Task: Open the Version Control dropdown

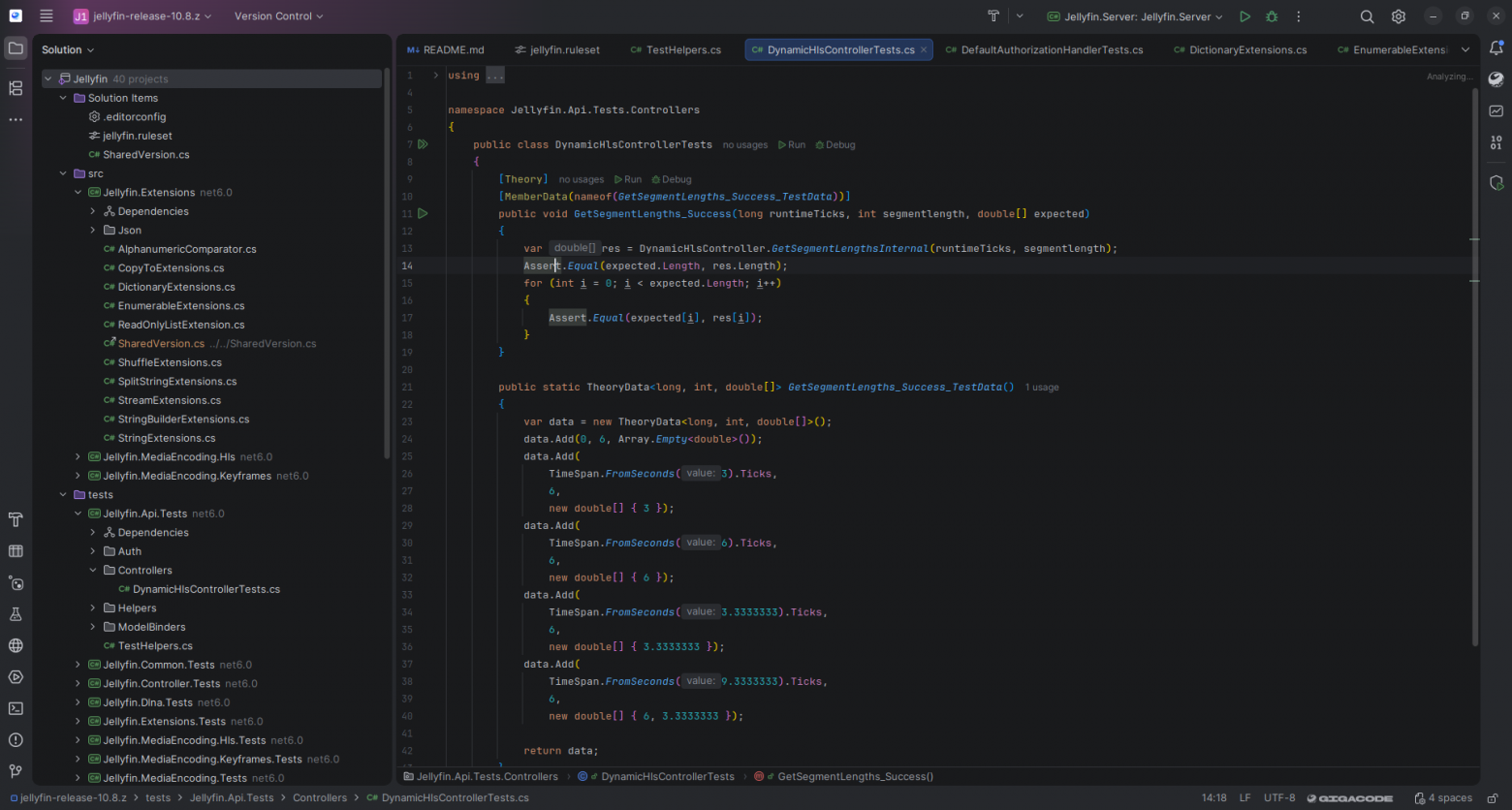Action: pyautogui.click(x=279, y=16)
